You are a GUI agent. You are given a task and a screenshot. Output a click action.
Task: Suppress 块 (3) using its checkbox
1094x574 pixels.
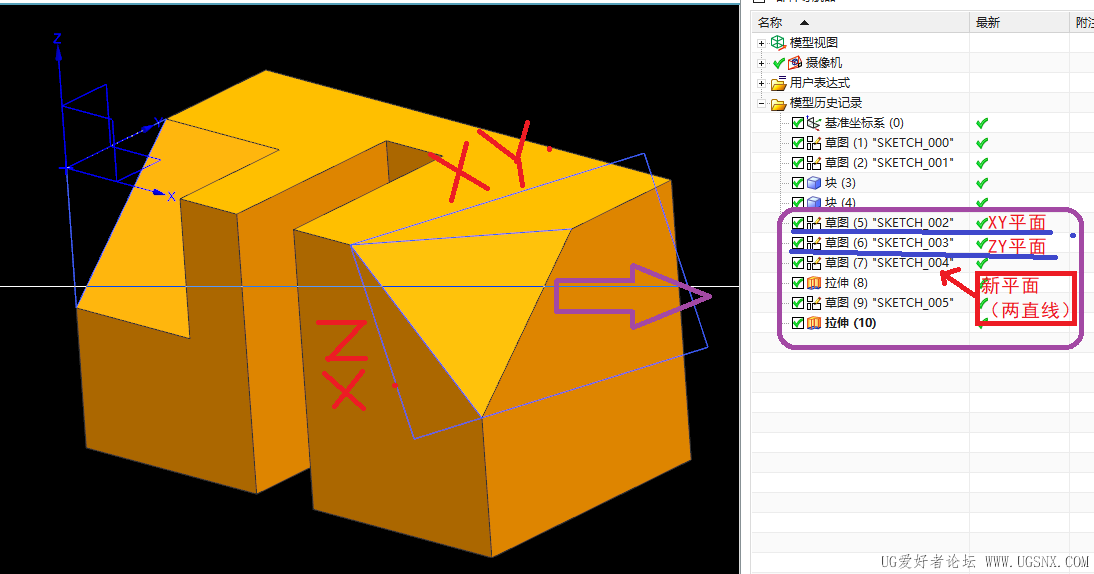coord(797,183)
